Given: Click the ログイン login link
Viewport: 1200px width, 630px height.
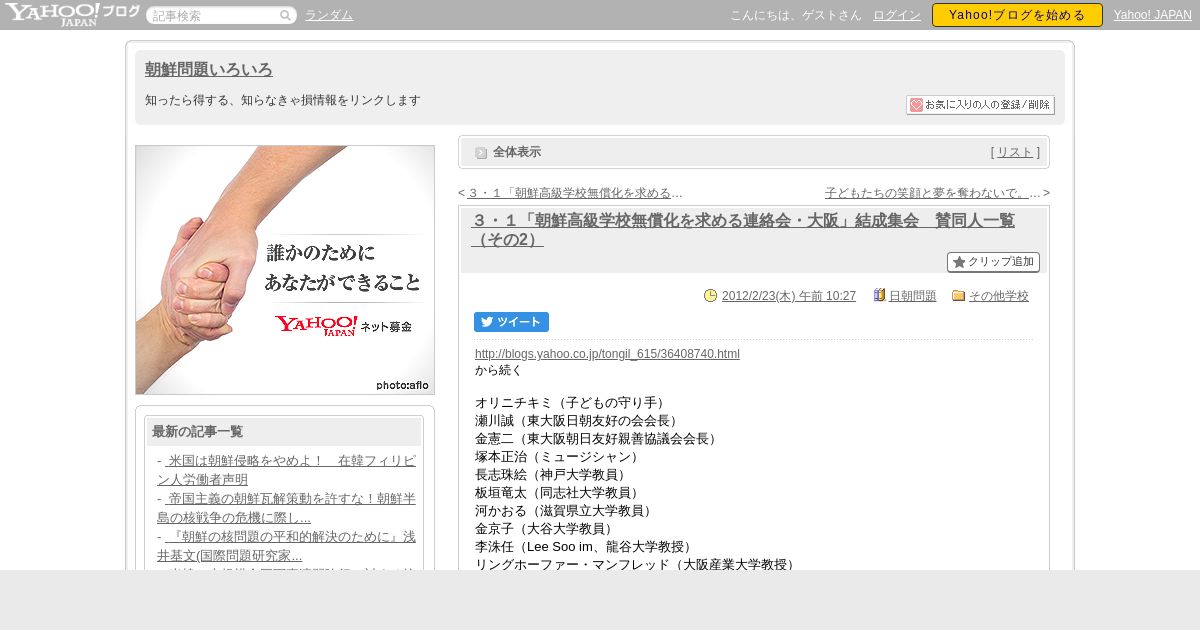Looking at the screenshot, I should coord(897,15).
